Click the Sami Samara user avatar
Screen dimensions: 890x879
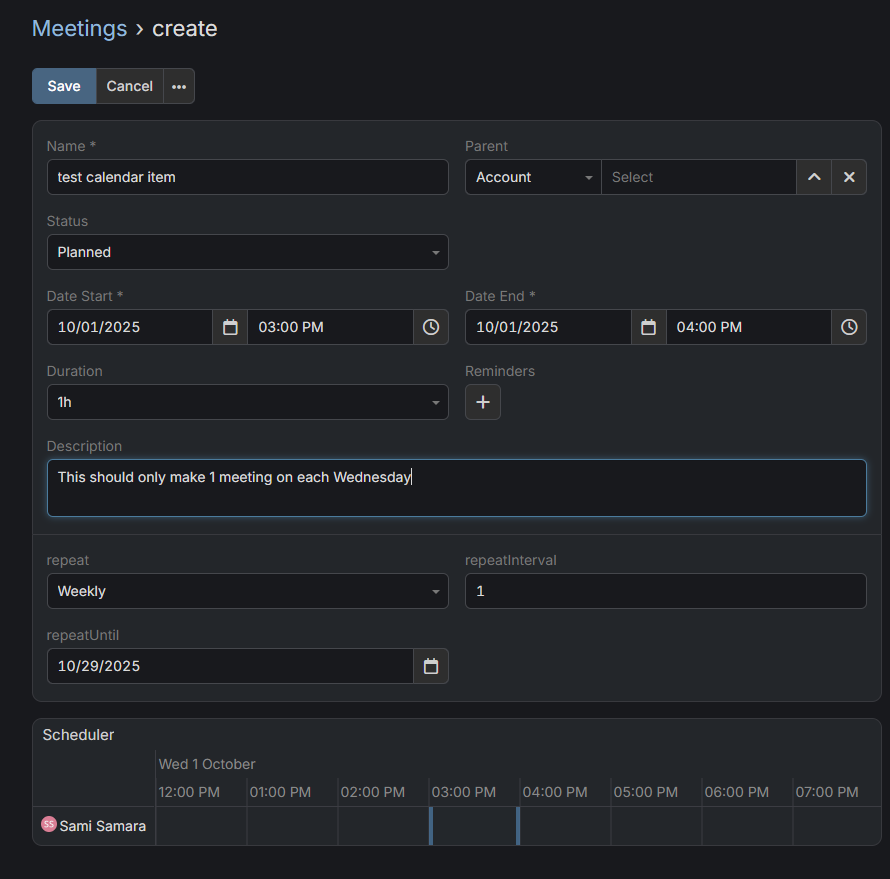point(49,825)
